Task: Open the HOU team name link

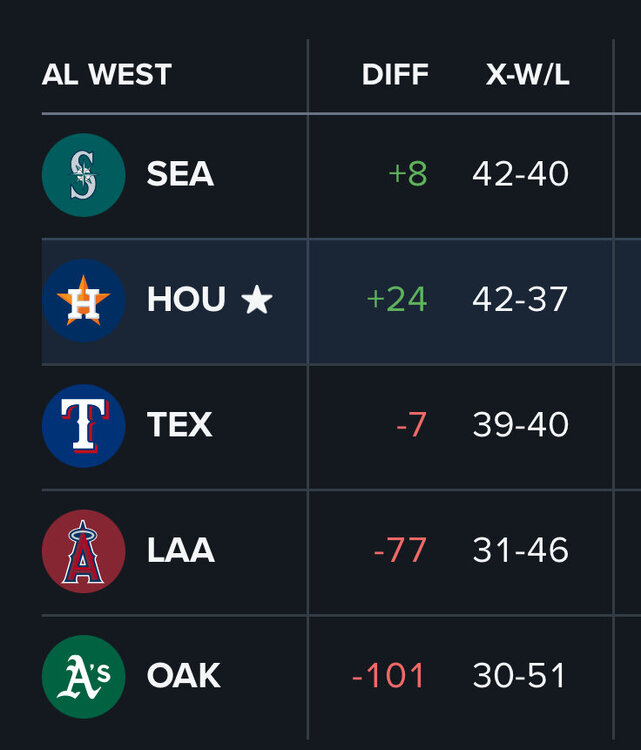Action: 186,300
